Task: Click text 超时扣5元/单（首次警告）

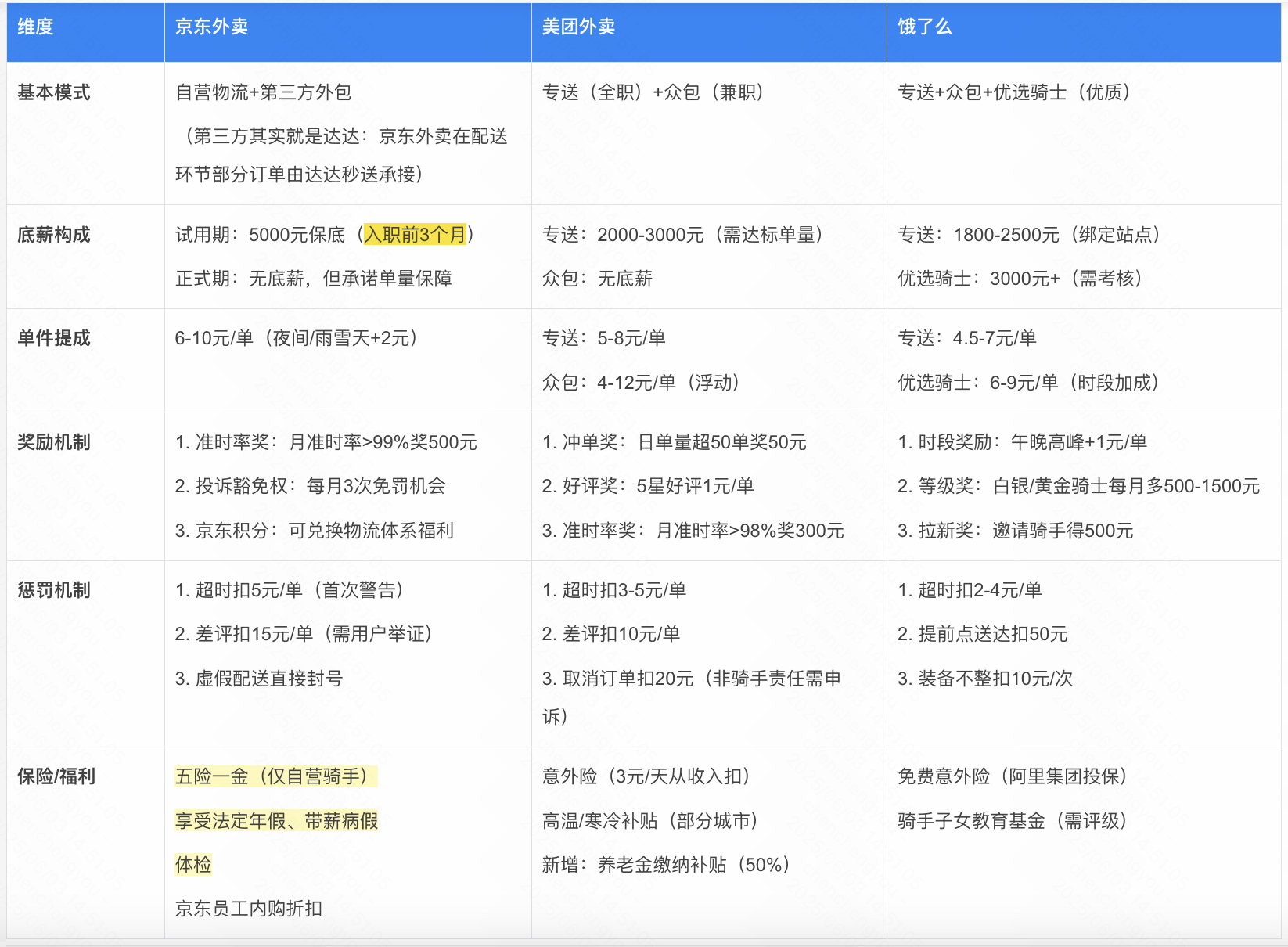Action: tap(300, 590)
